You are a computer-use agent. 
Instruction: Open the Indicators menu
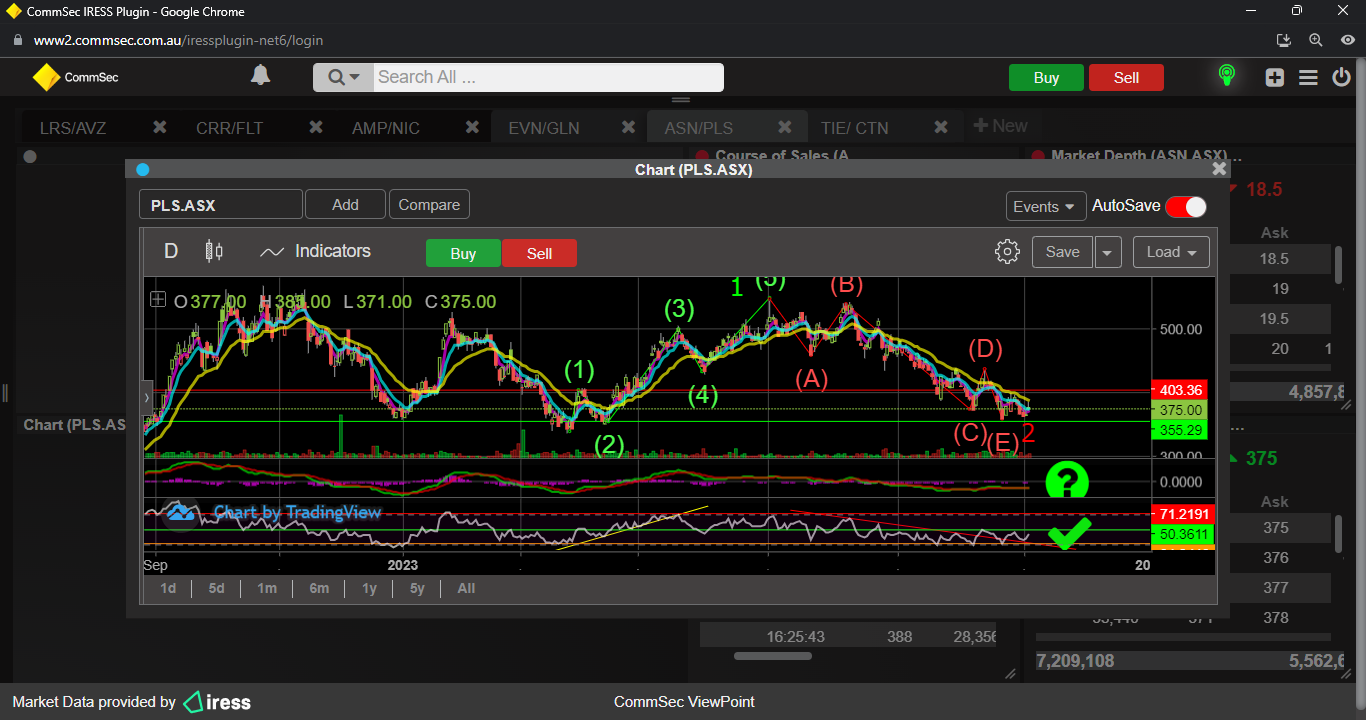click(315, 252)
